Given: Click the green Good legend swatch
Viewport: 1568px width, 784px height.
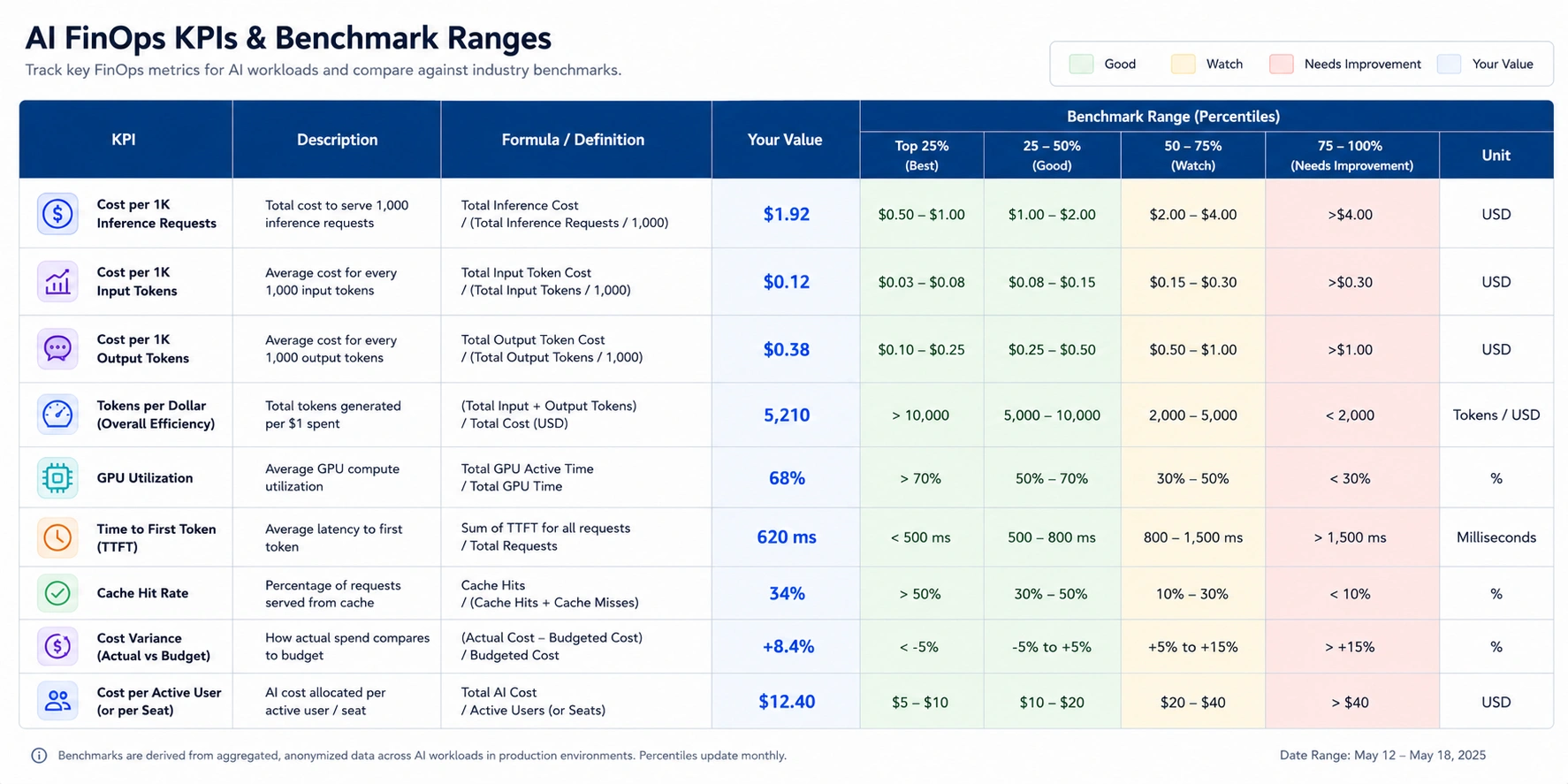Looking at the screenshot, I should coord(1081,64).
